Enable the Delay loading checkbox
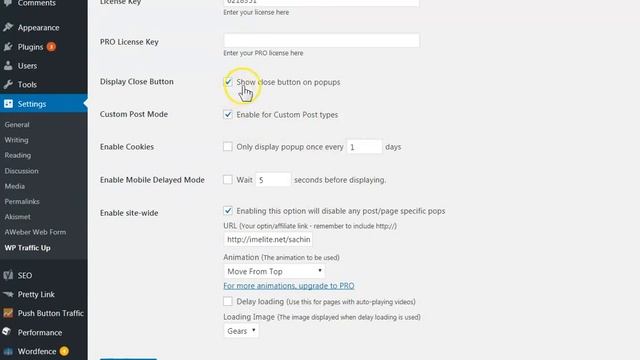This screenshot has height=360, width=640. [228, 301]
